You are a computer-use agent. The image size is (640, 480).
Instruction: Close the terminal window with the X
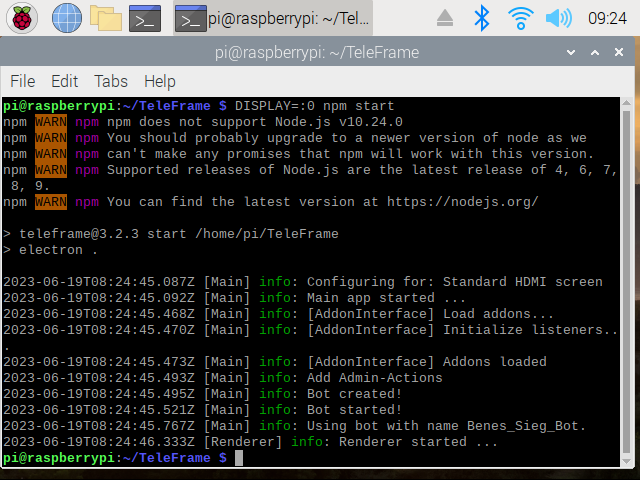click(x=619, y=52)
